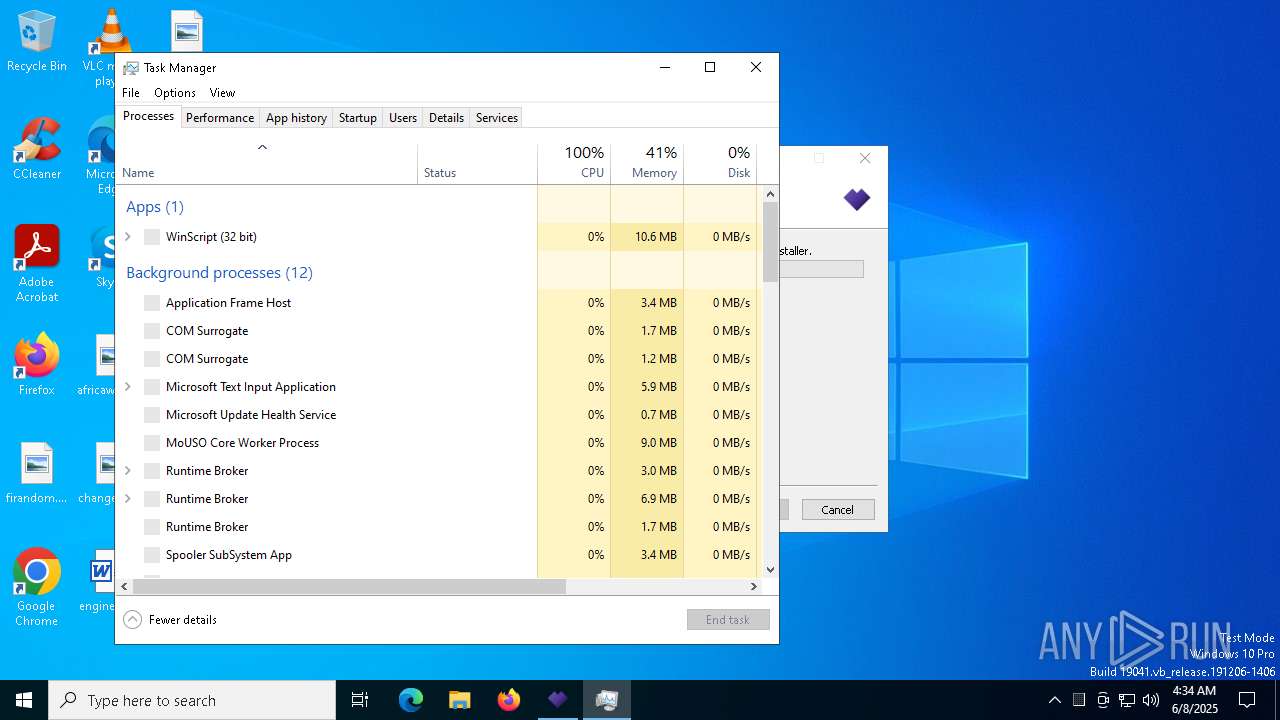Image resolution: width=1280 pixels, height=720 pixels.
Task: Open the taskbar clock and date
Action: (x=1194, y=700)
